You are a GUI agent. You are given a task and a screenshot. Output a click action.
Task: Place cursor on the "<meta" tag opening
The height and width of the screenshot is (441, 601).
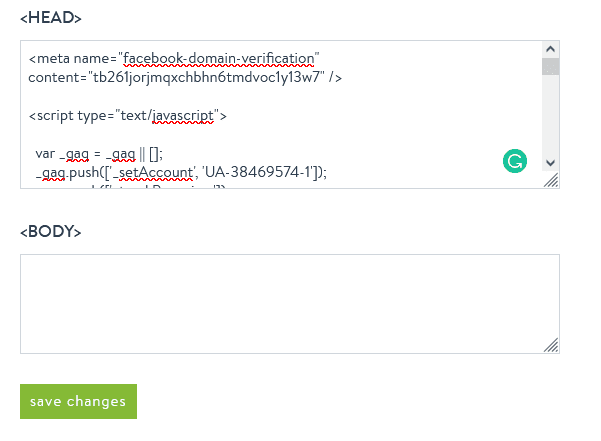[47, 57]
